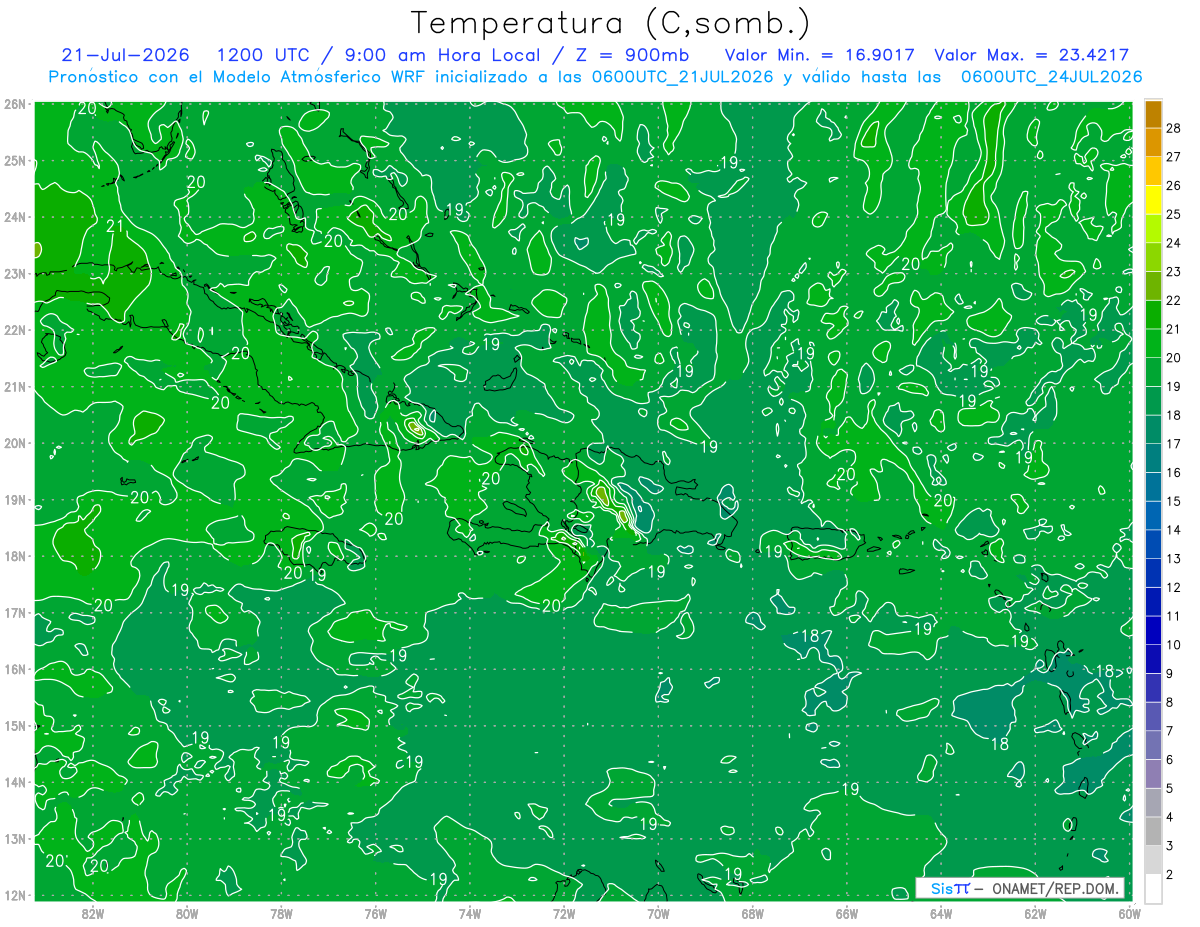1200x927 pixels.
Task: Click the white swatch below legend value 2
Action: pyautogui.click(x=1153, y=889)
